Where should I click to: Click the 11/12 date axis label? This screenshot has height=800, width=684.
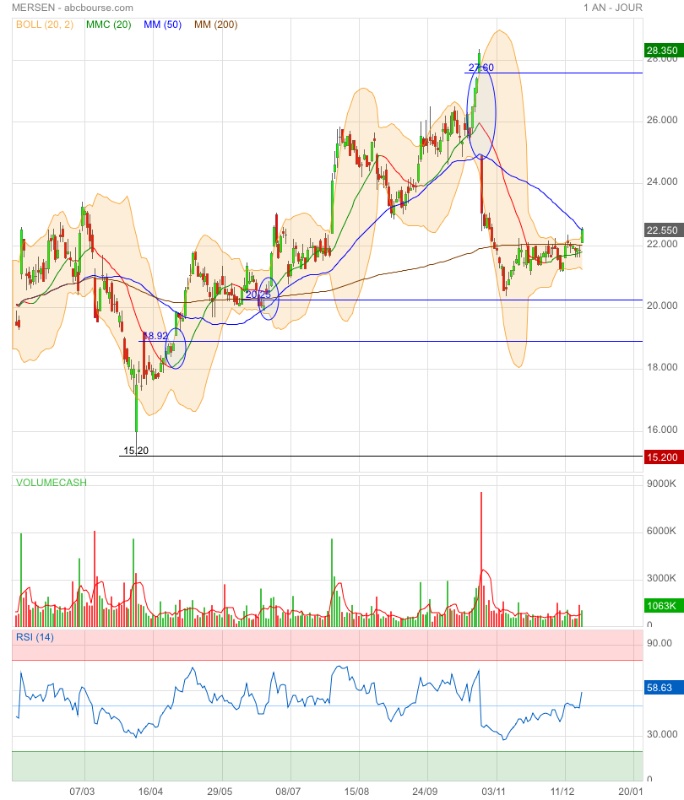tap(562, 791)
